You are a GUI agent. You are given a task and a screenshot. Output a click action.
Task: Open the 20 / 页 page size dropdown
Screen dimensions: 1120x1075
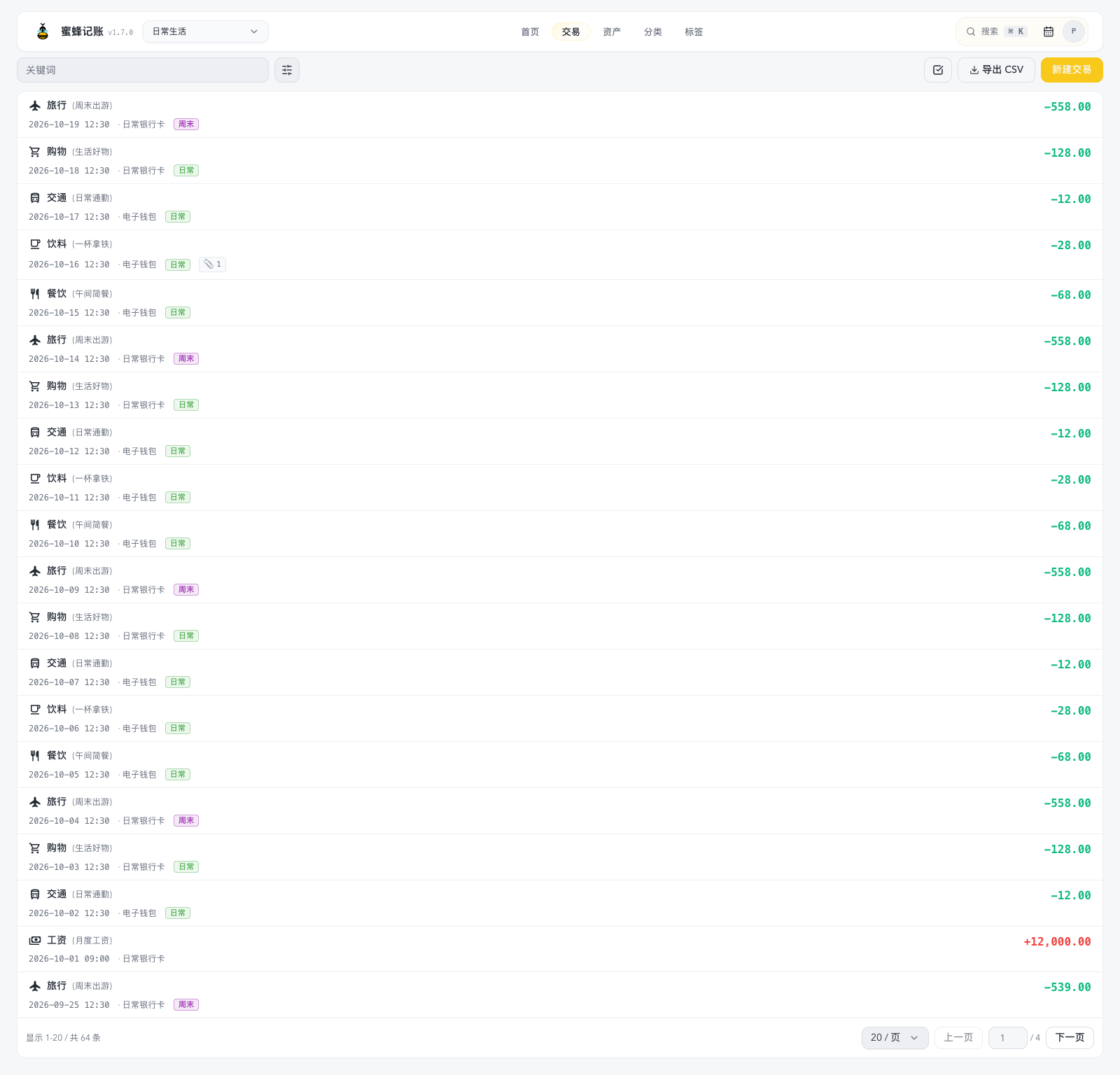click(x=895, y=1037)
